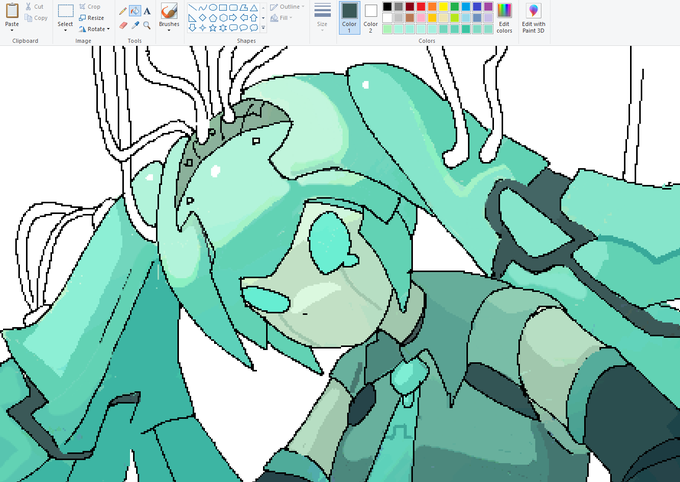Choose the Triangle shape
The image size is (680, 482).
click(x=254, y=8)
